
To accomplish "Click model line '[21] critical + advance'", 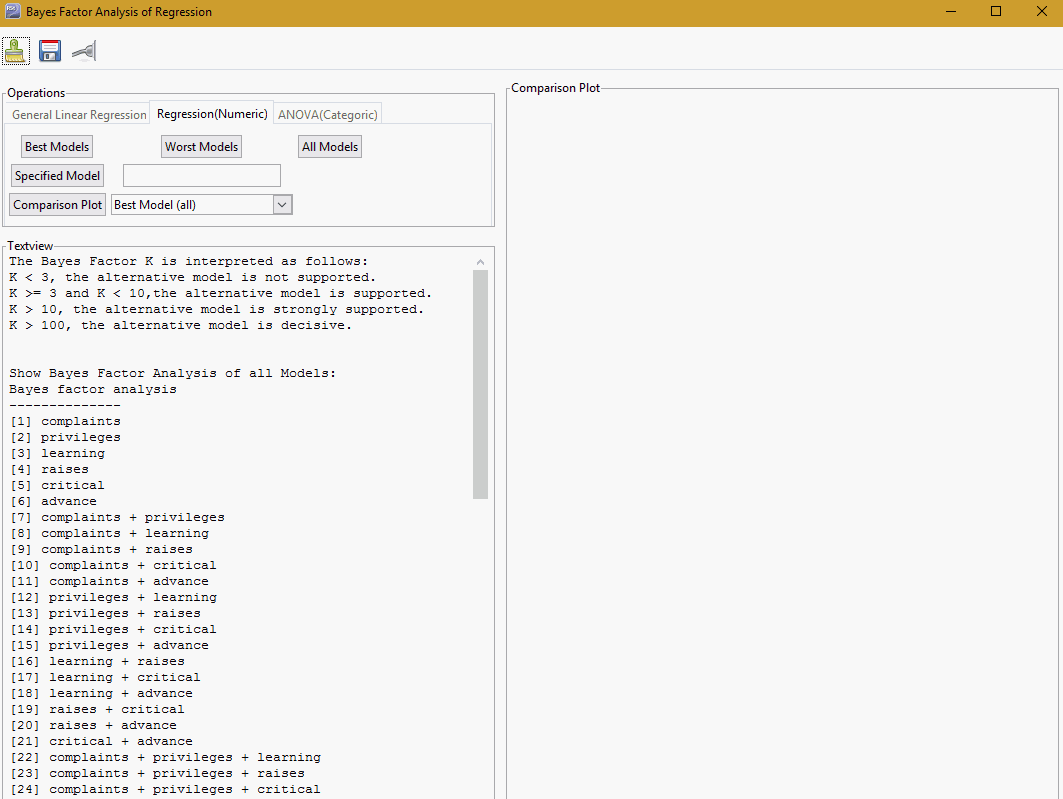I will (x=101, y=742).
